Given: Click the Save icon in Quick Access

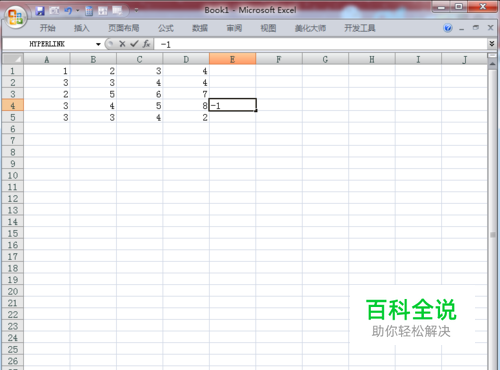Looking at the screenshot, I should pos(40,11).
